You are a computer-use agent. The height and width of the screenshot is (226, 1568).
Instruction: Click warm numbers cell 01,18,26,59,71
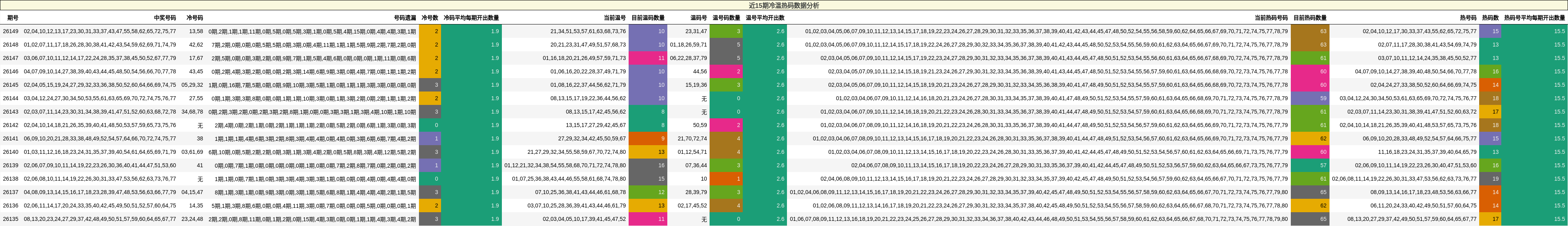688,44
